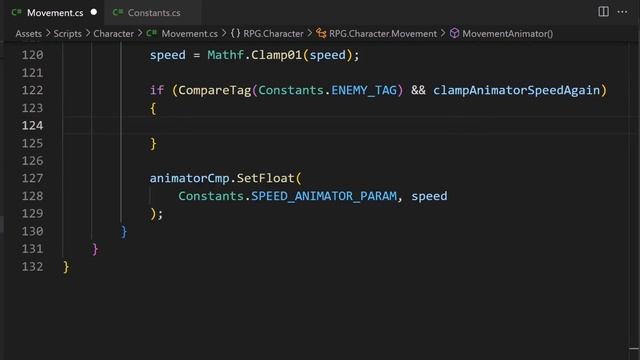Screen dimensions: 640x360
Task: Click line number 127
Action: click(x=32, y=178)
